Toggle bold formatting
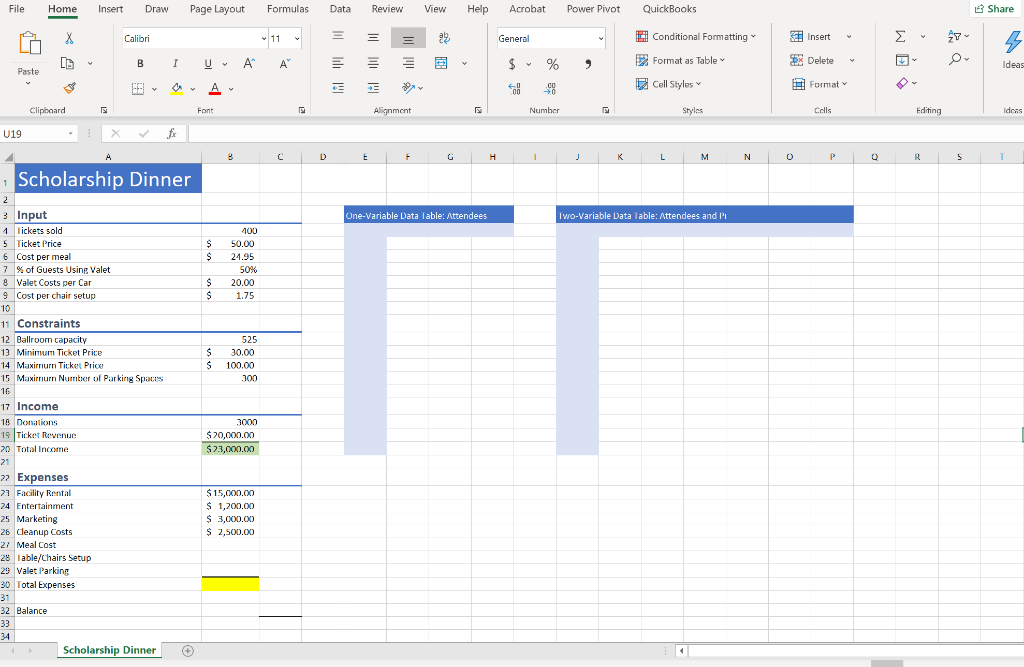 click(x=140, y=63)
